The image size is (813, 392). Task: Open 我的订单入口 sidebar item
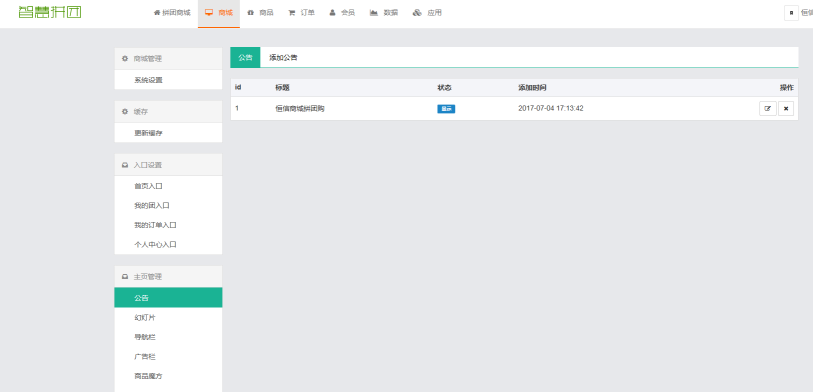point(168,225)
